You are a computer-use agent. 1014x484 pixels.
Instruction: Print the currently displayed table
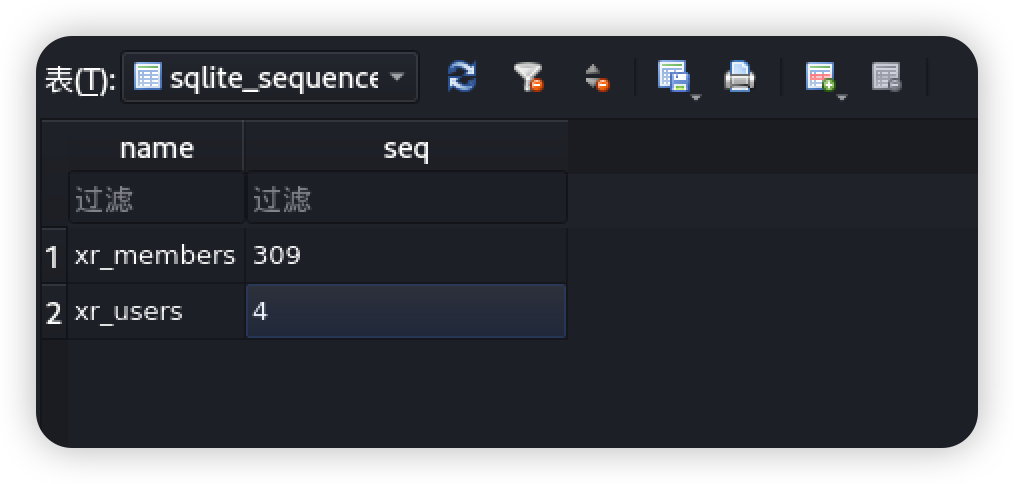click(739, 76)
